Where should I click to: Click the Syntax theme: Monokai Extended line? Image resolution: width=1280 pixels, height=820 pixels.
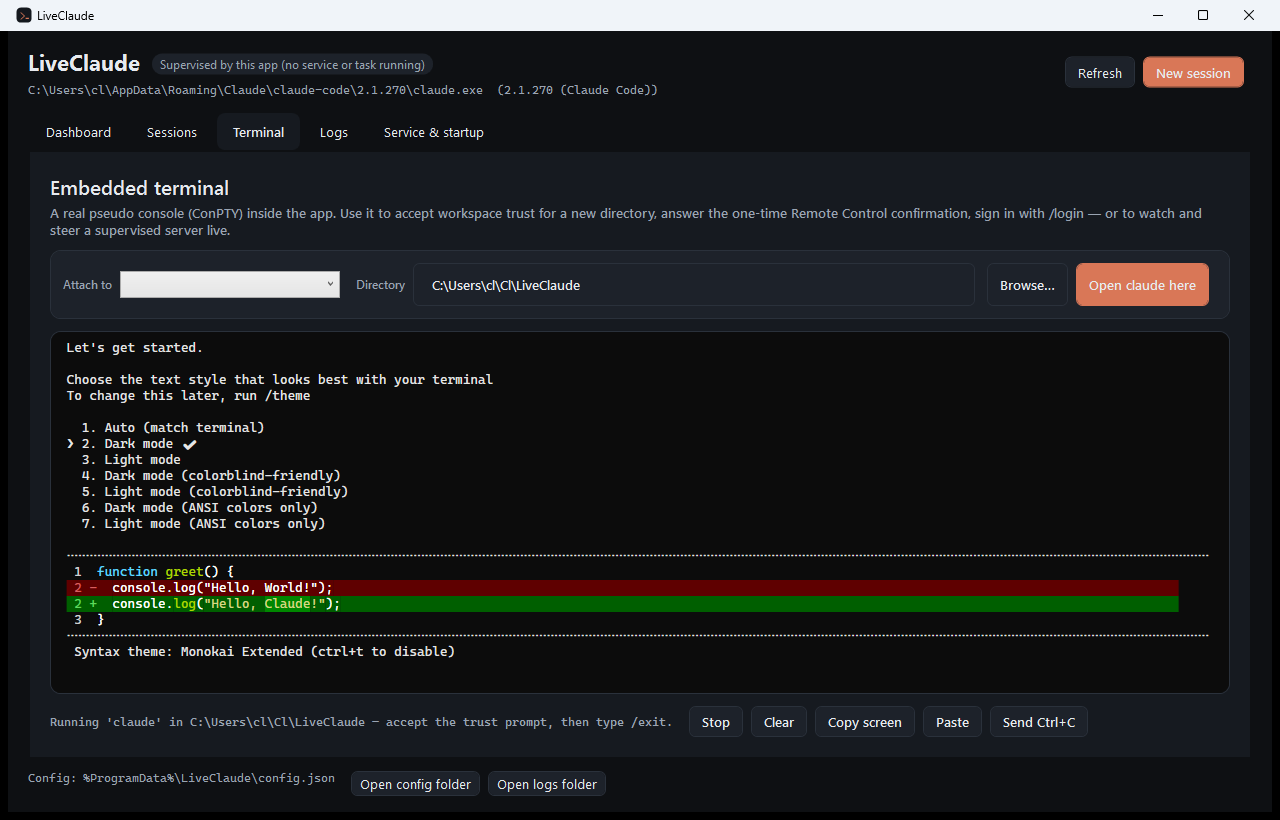(x=265, y=651)
